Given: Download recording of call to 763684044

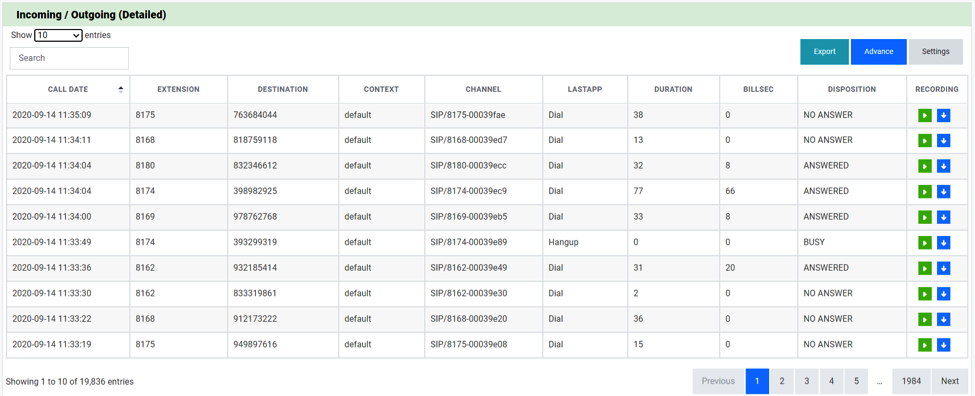Looking at the screenshot, I should (943, 115).
